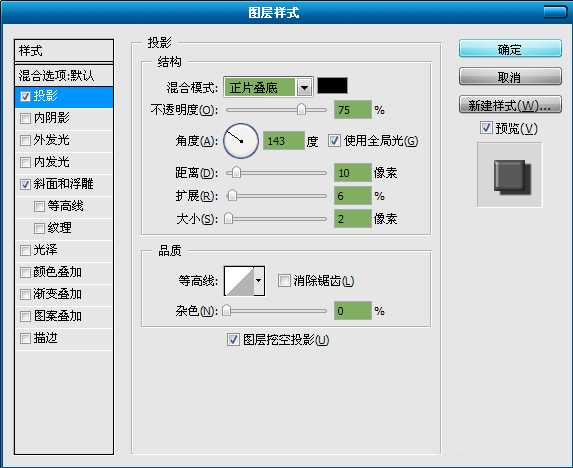
Task: Enable the 光泽 checkbox
Action: pyautogui.click(x=25, y=250)
